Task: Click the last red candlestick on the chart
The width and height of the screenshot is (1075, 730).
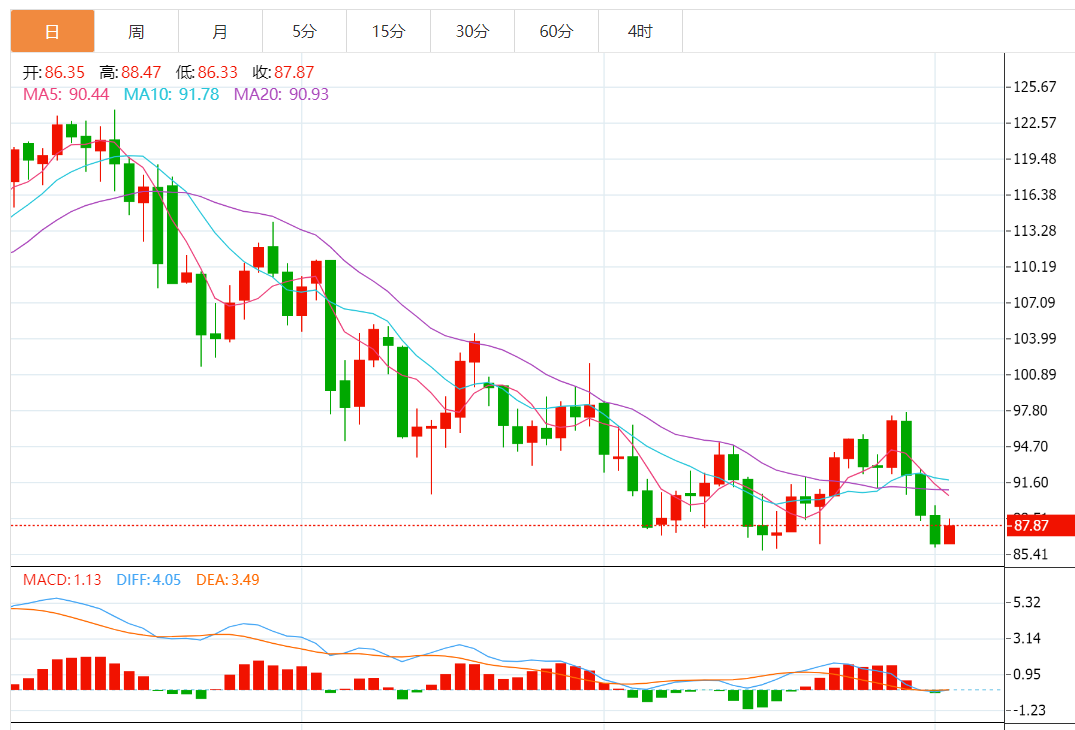Action: 950,534
